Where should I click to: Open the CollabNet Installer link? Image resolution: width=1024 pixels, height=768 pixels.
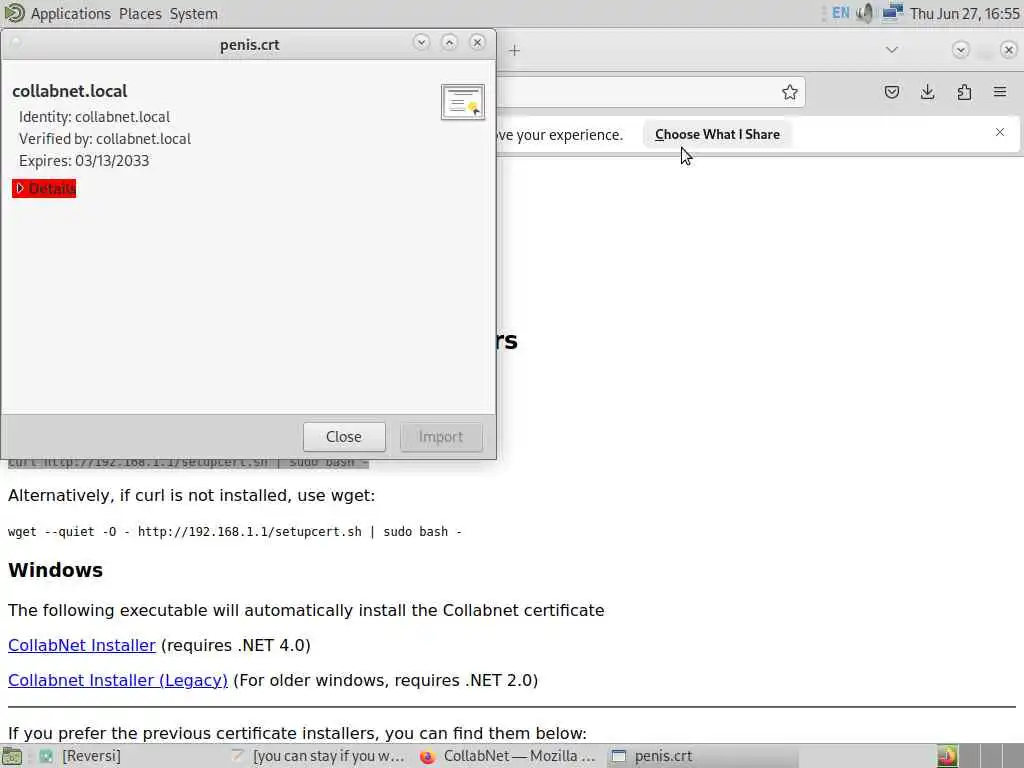82,645
